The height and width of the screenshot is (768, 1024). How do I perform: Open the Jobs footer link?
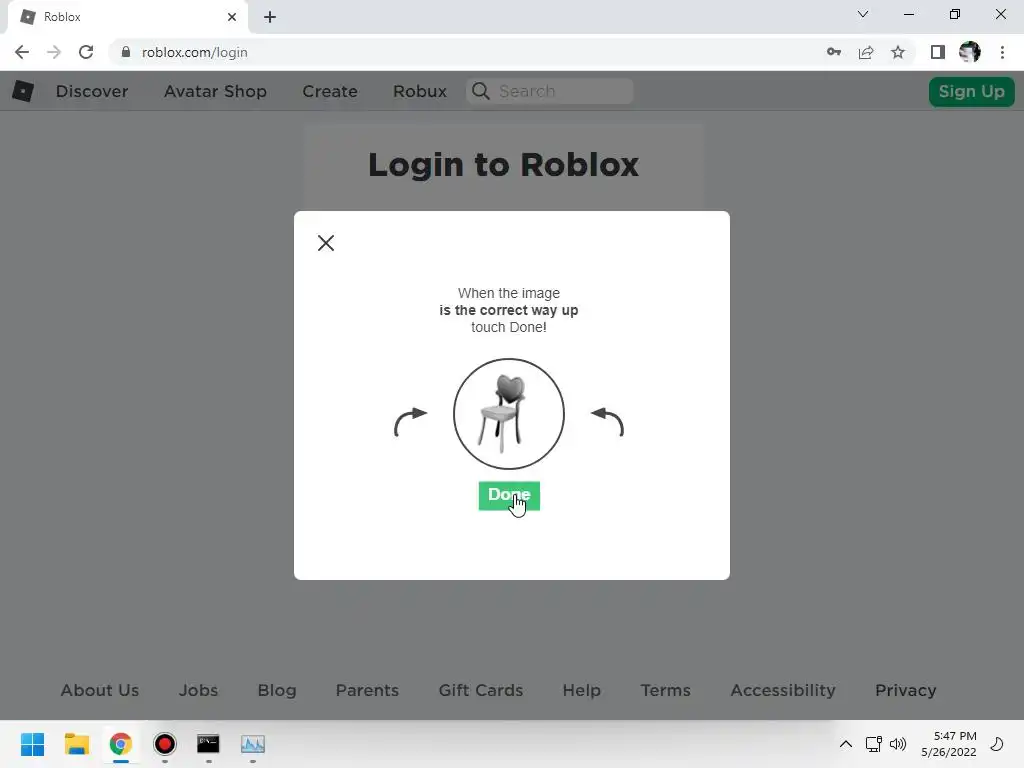coord(199,690)
